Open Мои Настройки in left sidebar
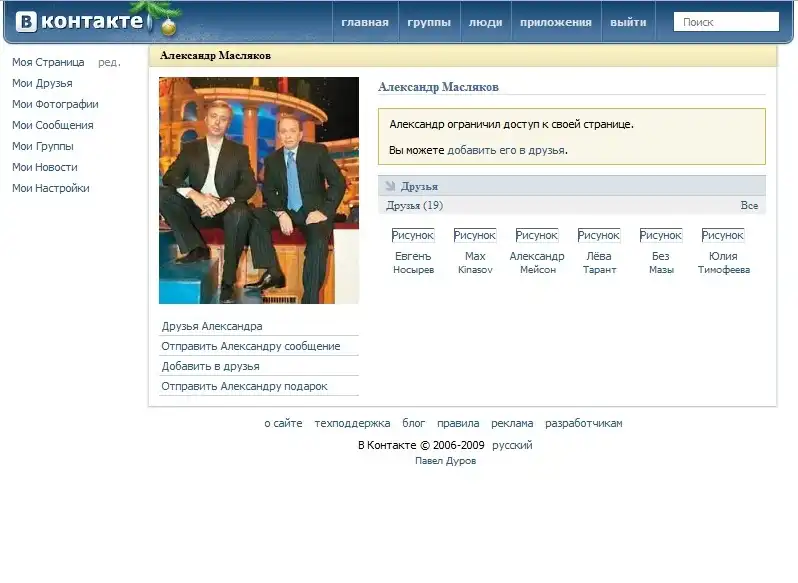This screenshot has width=798, height=583. (x=51, y=188)
